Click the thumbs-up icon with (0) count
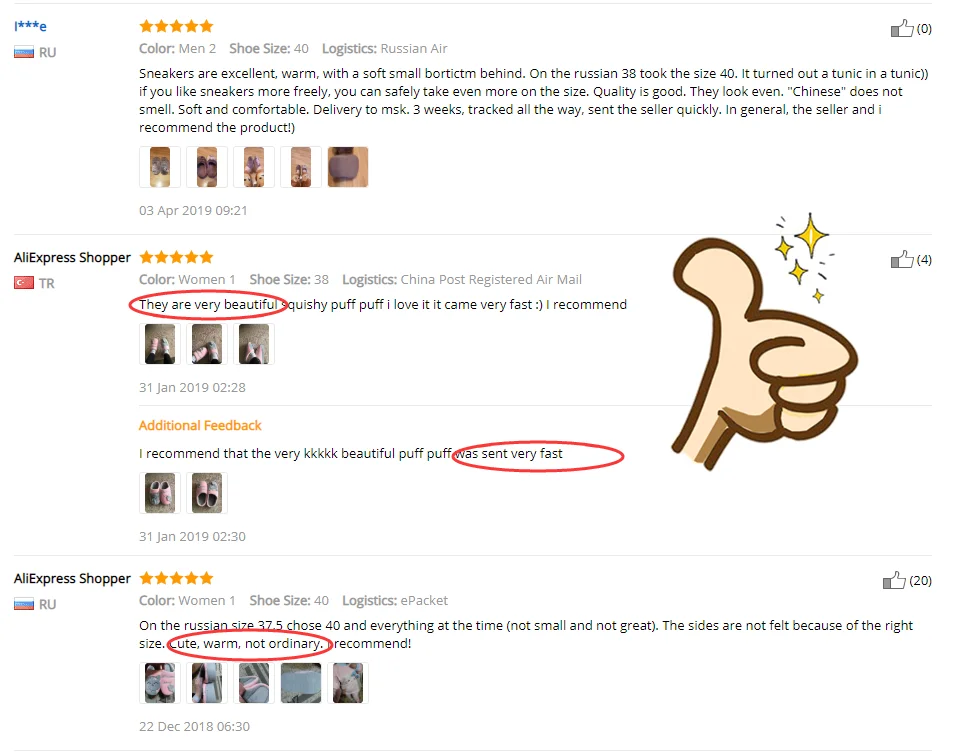Image resolution: width=961 pixels, height=752 pixels. click(x=902, y=28)
